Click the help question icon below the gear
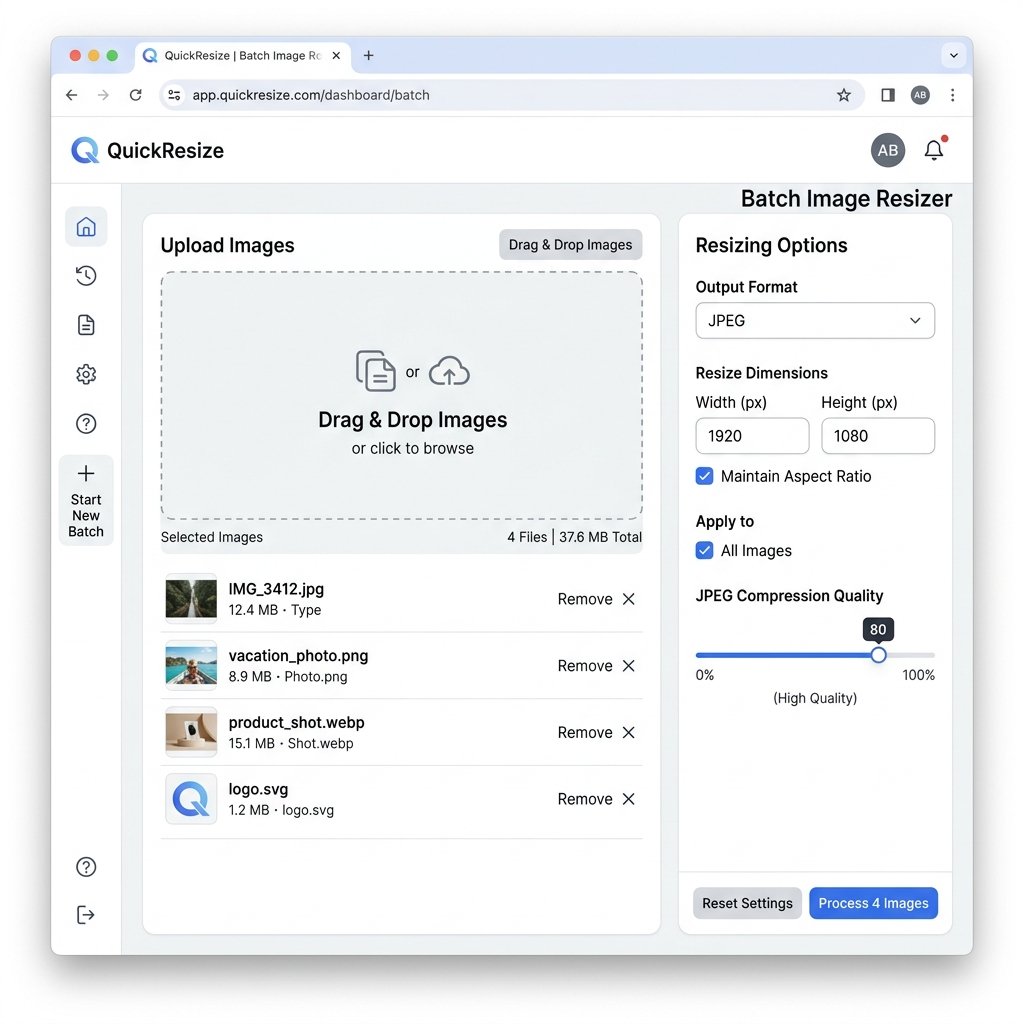This screenshot has height=1024, width=1024. pyautogui.click(x=86, y=424)
